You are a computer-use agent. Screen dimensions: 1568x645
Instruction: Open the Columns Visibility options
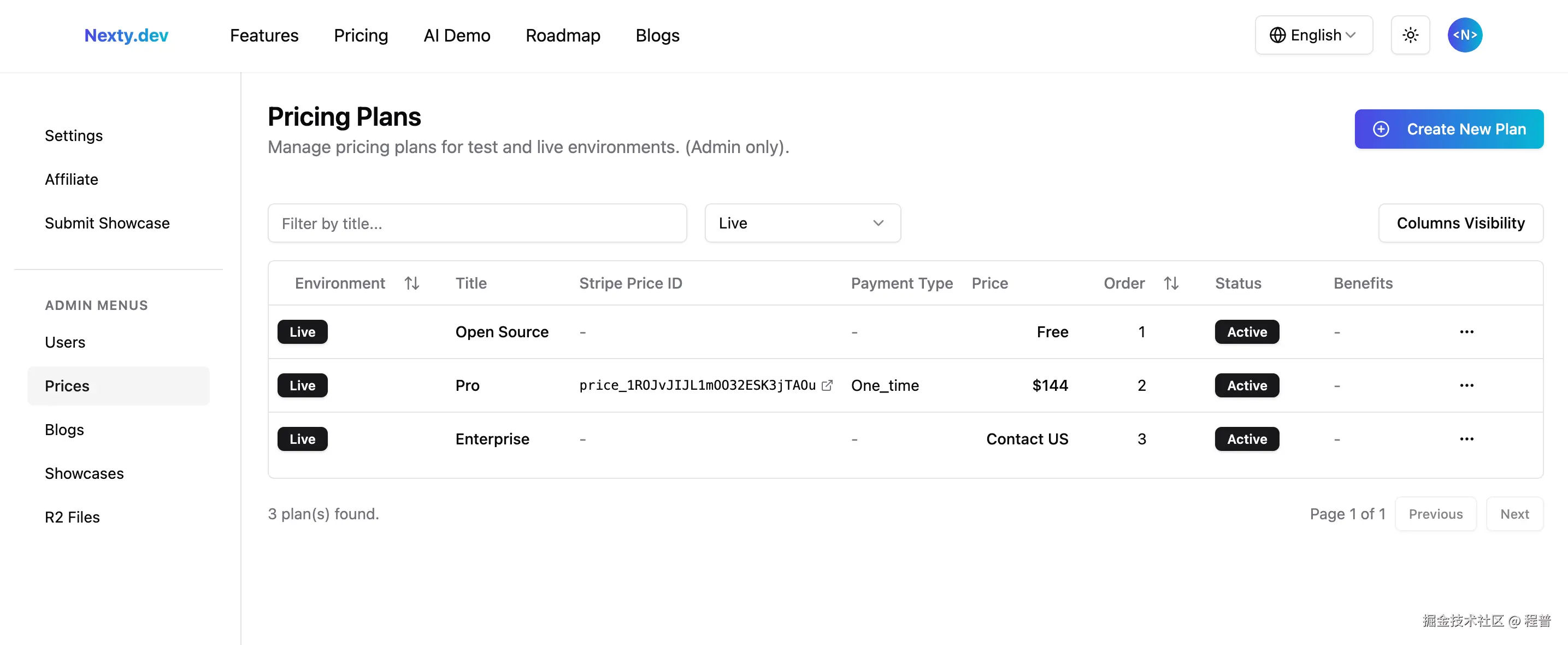1461,223
